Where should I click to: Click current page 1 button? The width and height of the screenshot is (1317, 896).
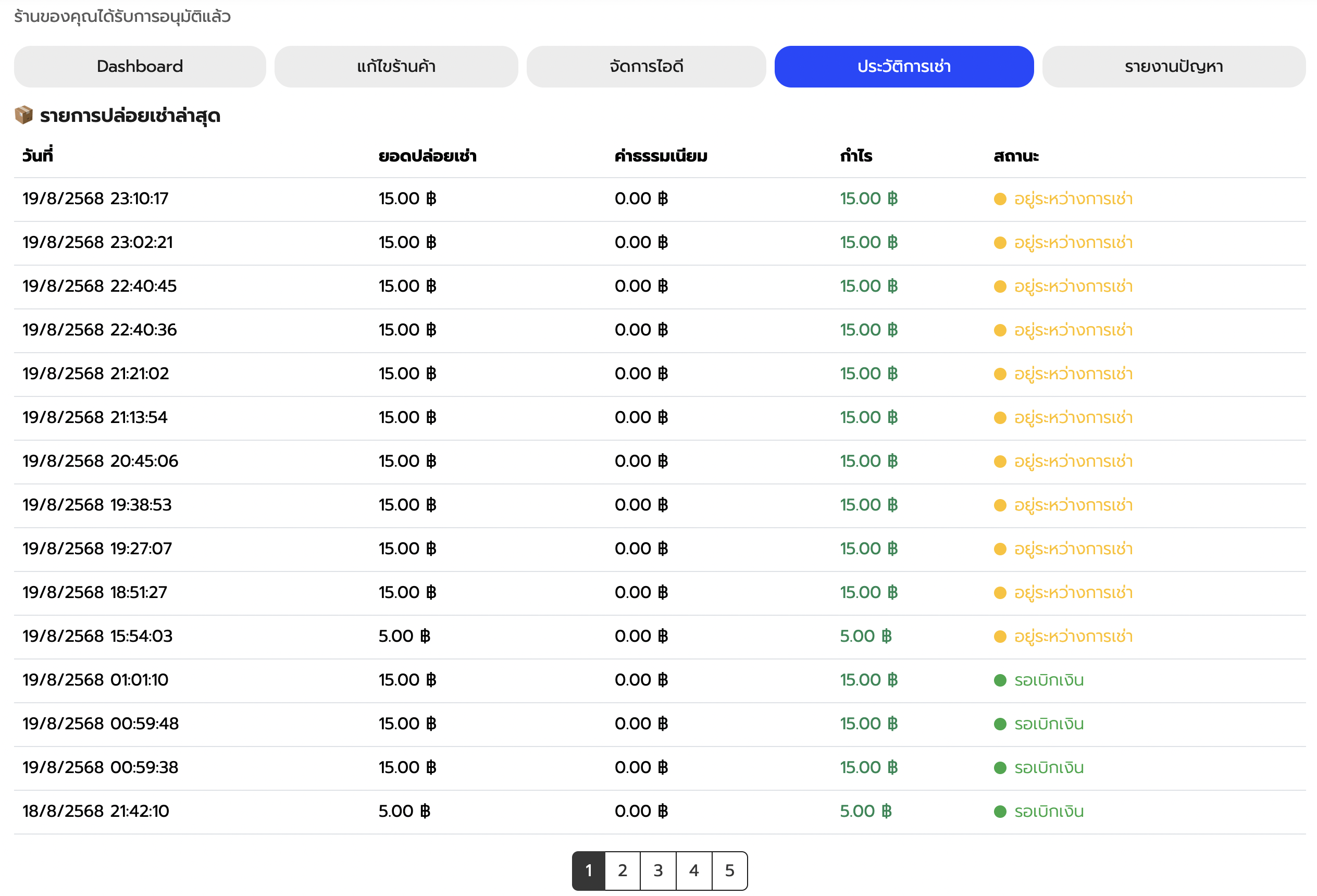[589, 870]
